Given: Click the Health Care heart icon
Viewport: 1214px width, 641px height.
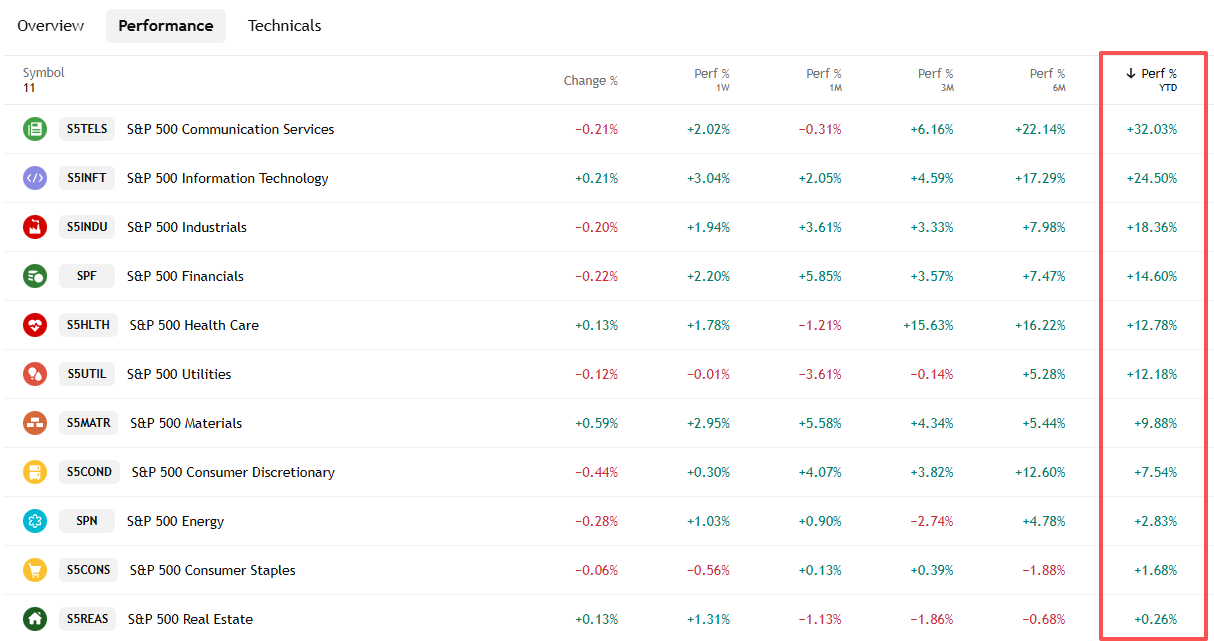Looking at the screenshot, I should coord(35,325).
